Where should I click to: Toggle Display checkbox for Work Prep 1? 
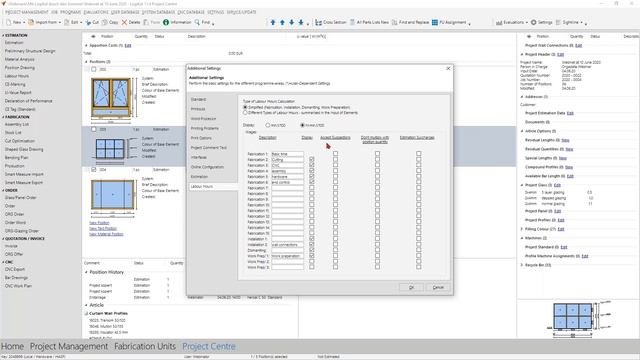(x=312, y=256)
